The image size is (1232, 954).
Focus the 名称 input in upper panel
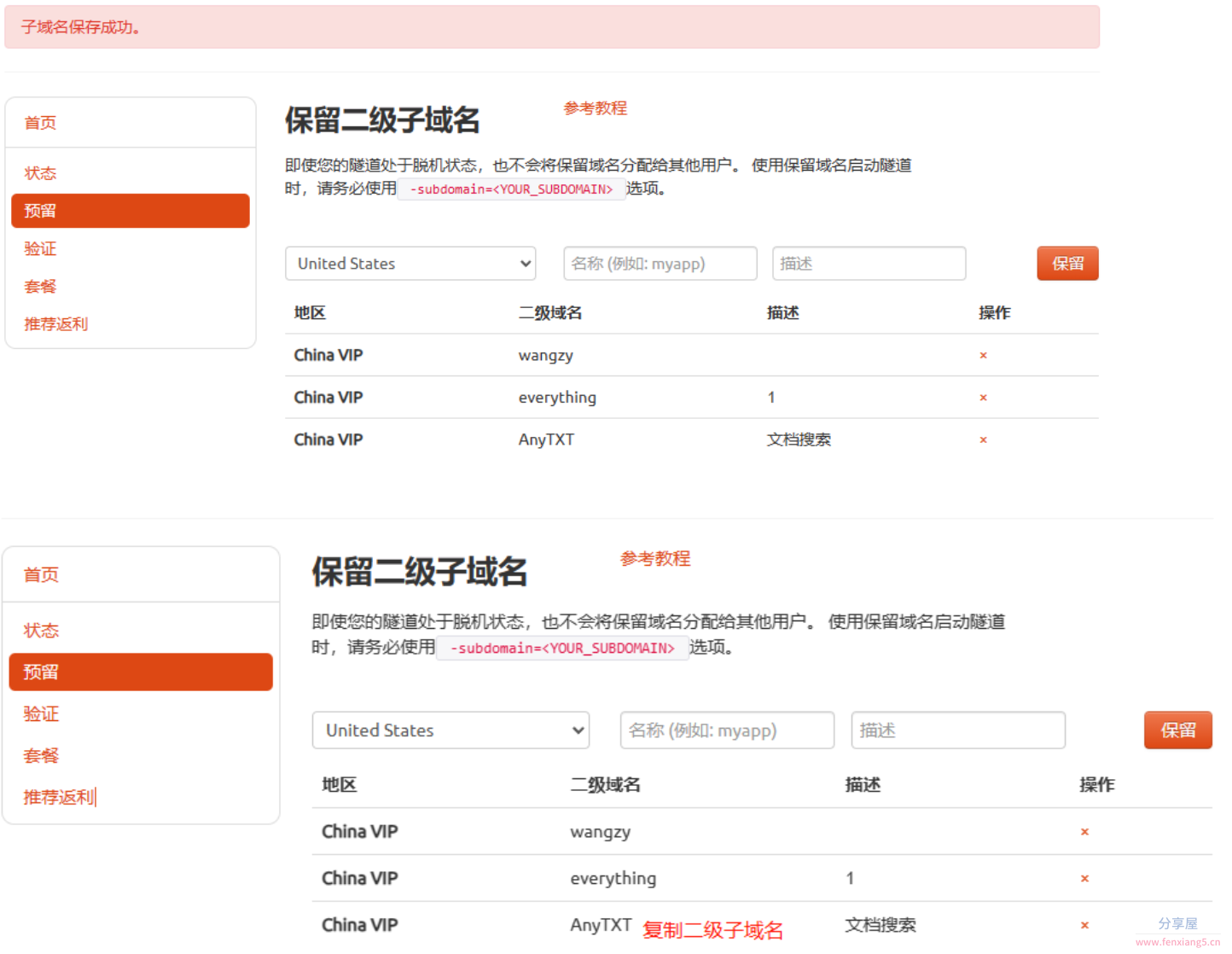coord(660,264)
